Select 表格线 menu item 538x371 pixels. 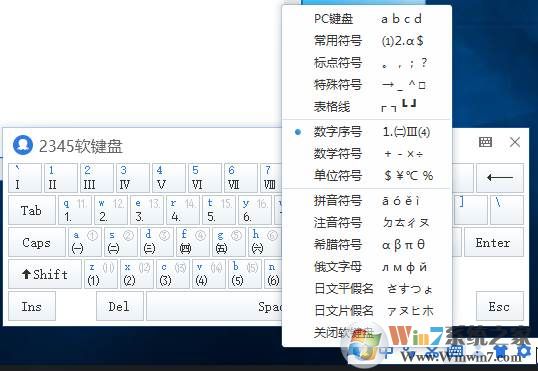coord(366,106)
